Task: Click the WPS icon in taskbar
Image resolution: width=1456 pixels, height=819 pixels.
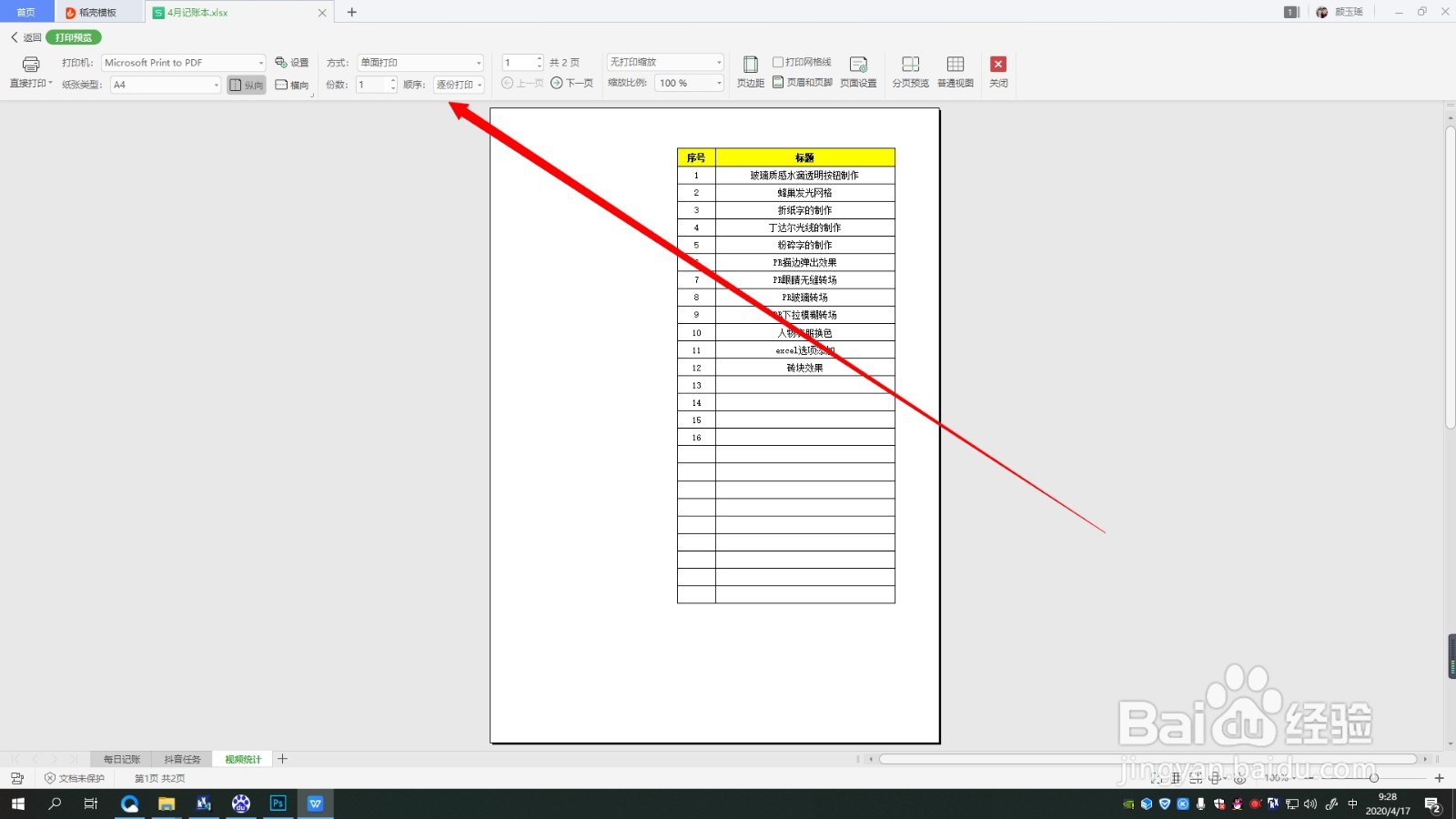Action: tap(315, 804)
